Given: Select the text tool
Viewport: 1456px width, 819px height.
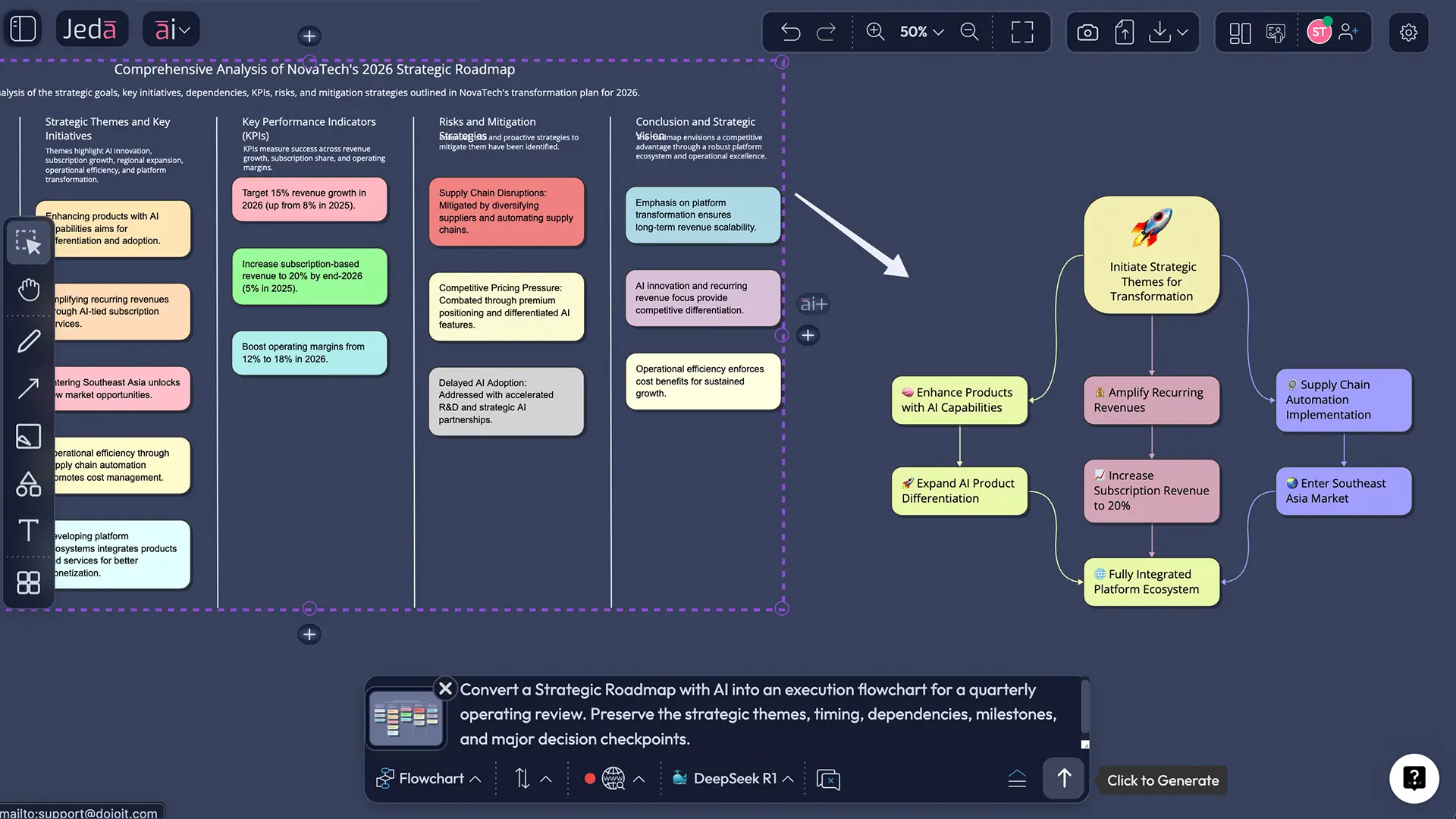Looking at the screenshot, I should click(x=28, y=532).
